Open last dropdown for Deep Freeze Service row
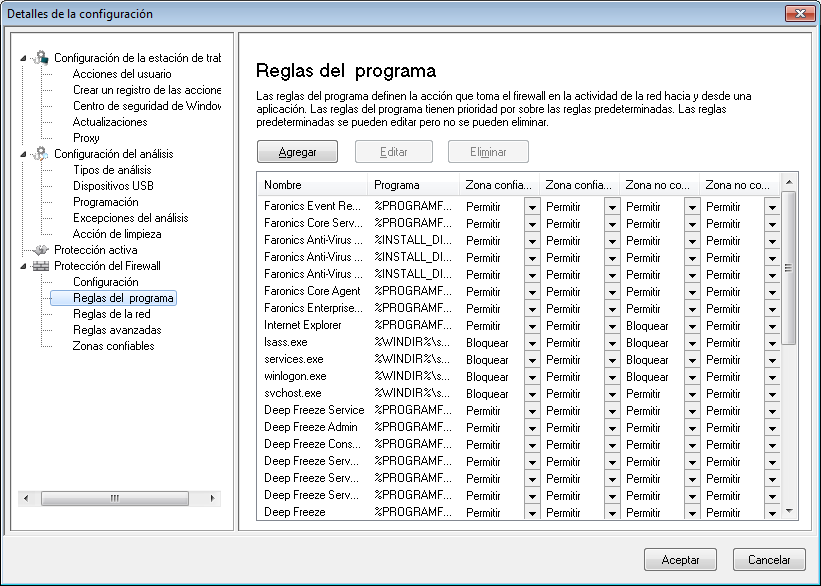The height and width of the screenshot is (586, 821). (772, 411)
